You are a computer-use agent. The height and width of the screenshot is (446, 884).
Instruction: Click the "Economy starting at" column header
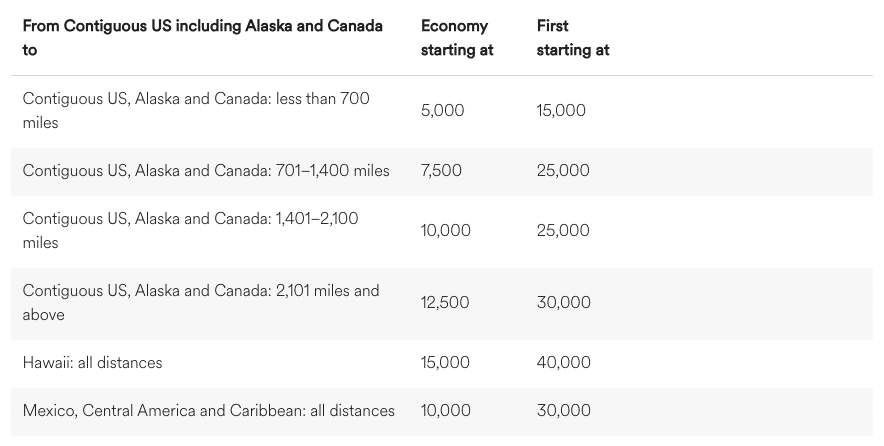(457, 37)
